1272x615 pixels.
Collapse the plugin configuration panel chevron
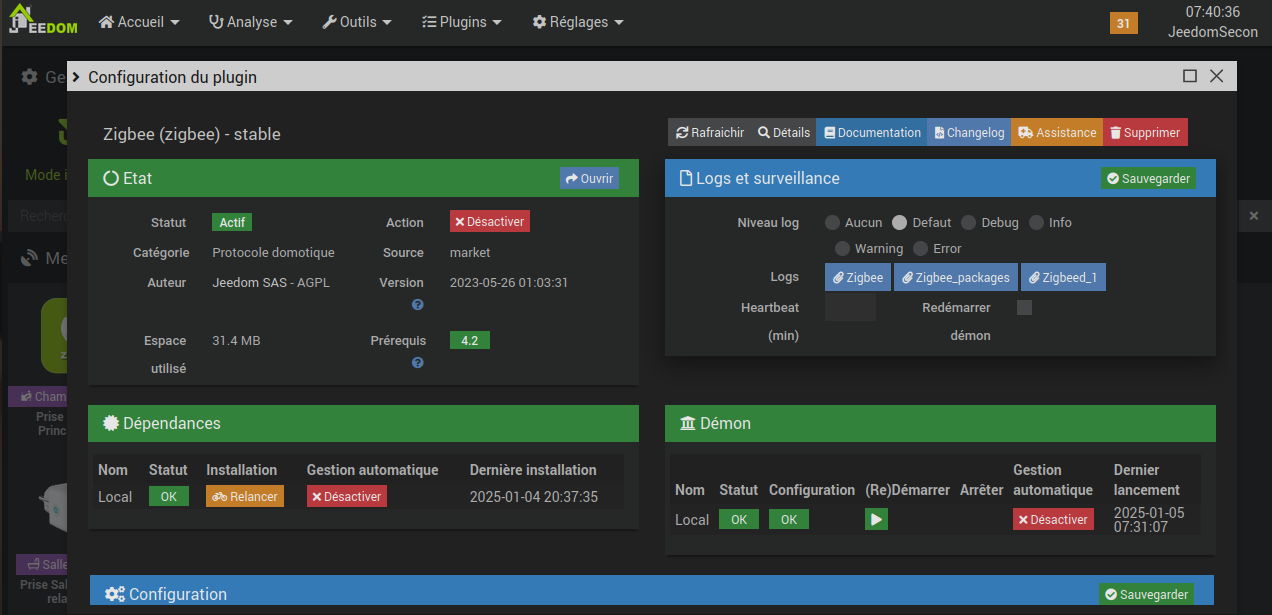(76, 77)
